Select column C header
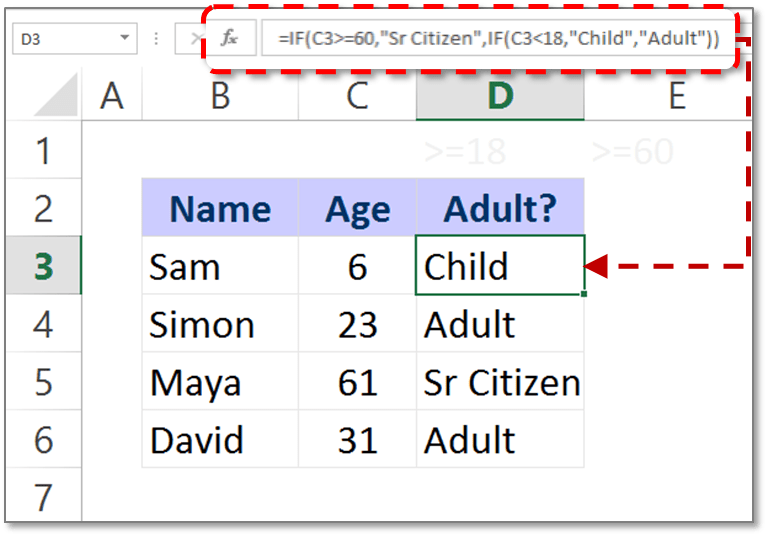The height and width of the screenshot is (536, 767). pyautogui.click(x=357, y=95)
